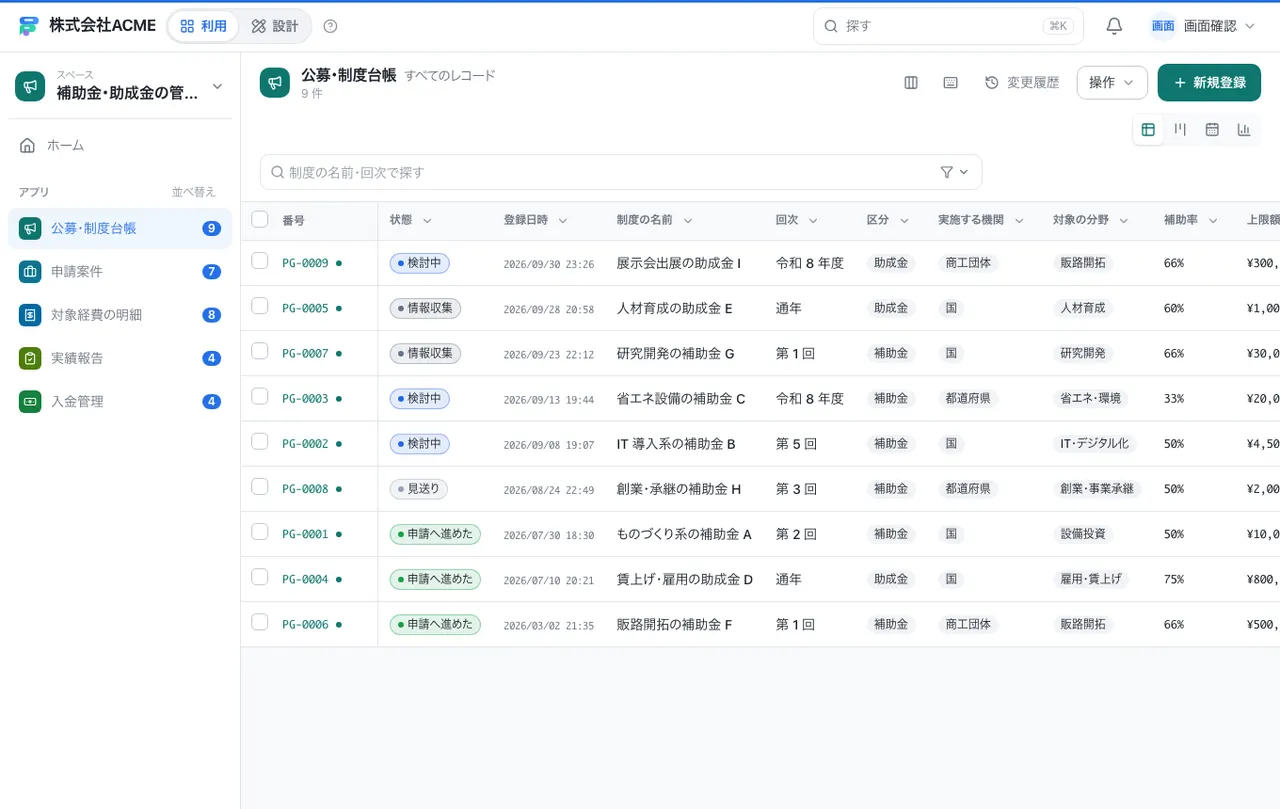Open the filter funnel icon

(954, 172)
